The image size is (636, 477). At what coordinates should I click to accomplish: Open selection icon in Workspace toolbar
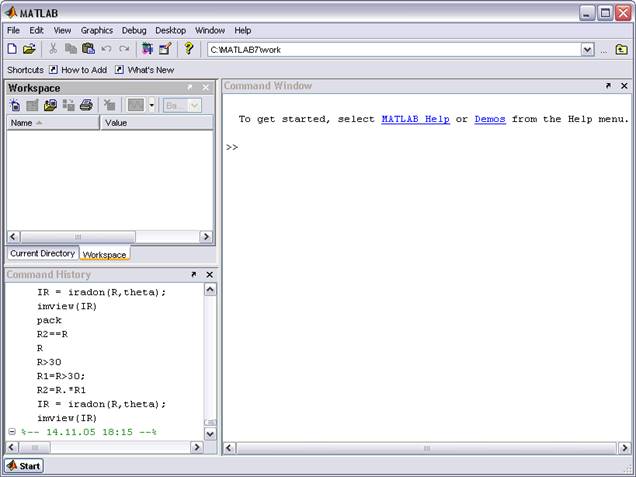click(x=32, y=105)
